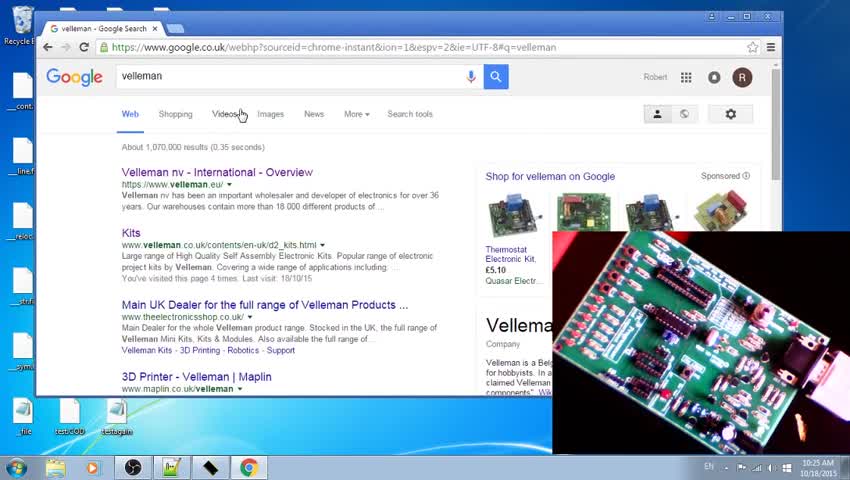The image size is (850, 480).
Task: Open the 'Kits' search result
Action: pyautogui.click(x=131, y=233)
